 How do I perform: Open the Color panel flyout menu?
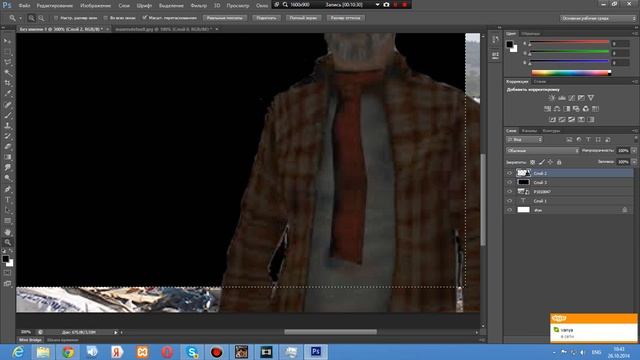(x=635, y=33)
